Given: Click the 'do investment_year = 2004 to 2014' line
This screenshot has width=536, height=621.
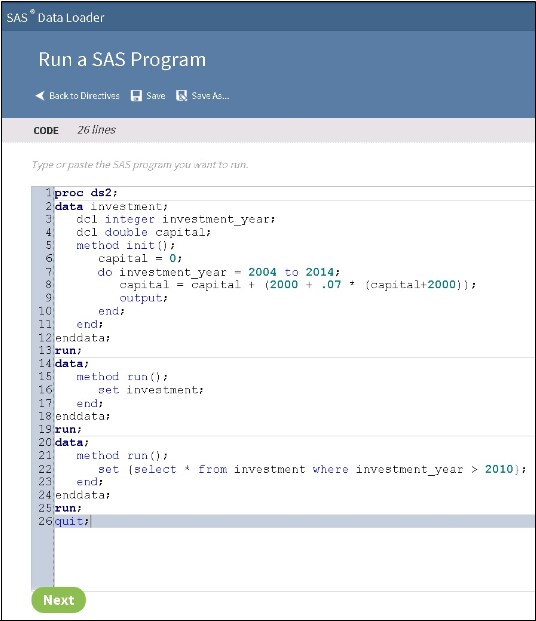Looking at the screenshot, I should (x=219, y=272).
